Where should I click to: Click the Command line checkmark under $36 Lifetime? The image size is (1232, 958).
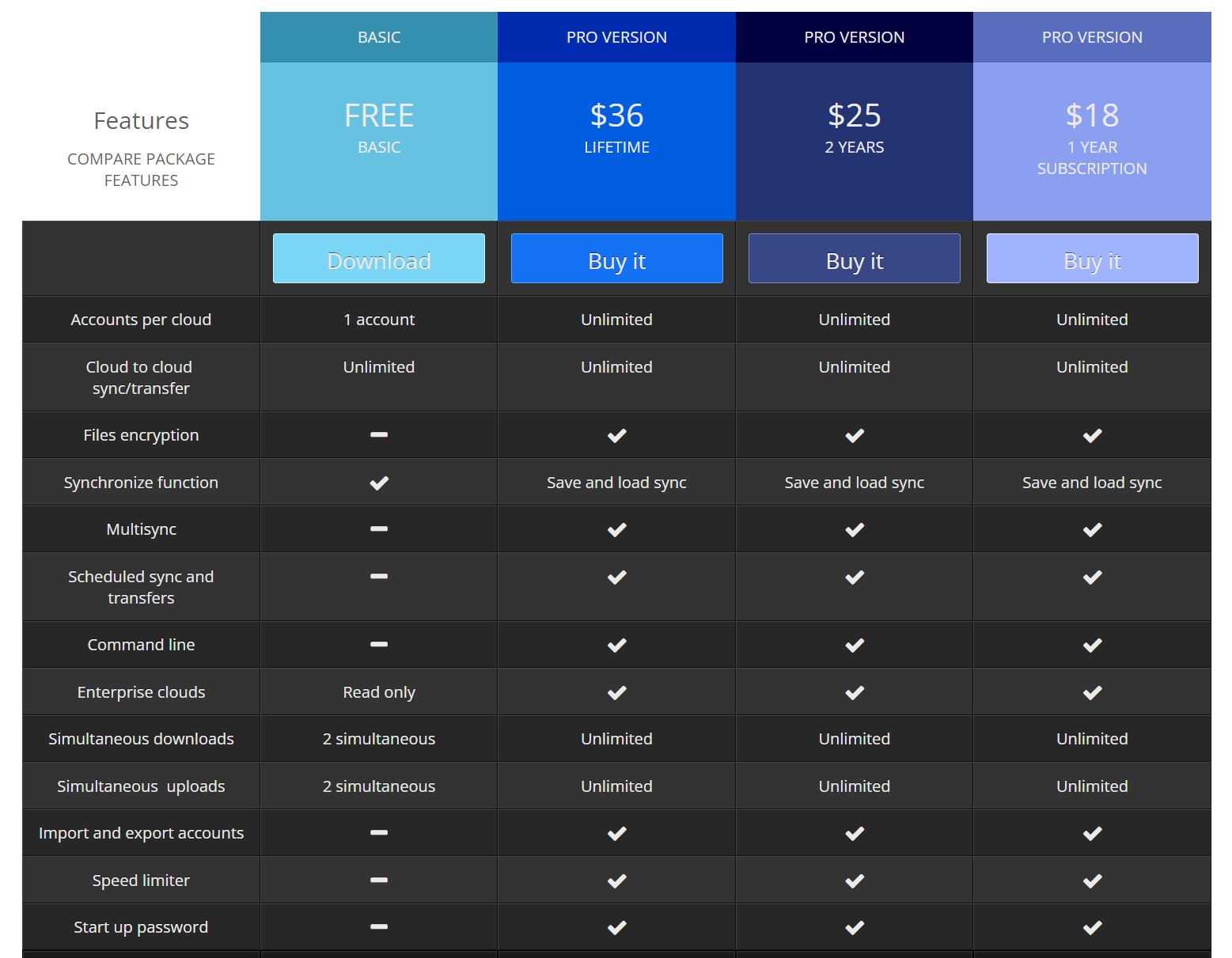pos(617,645)
